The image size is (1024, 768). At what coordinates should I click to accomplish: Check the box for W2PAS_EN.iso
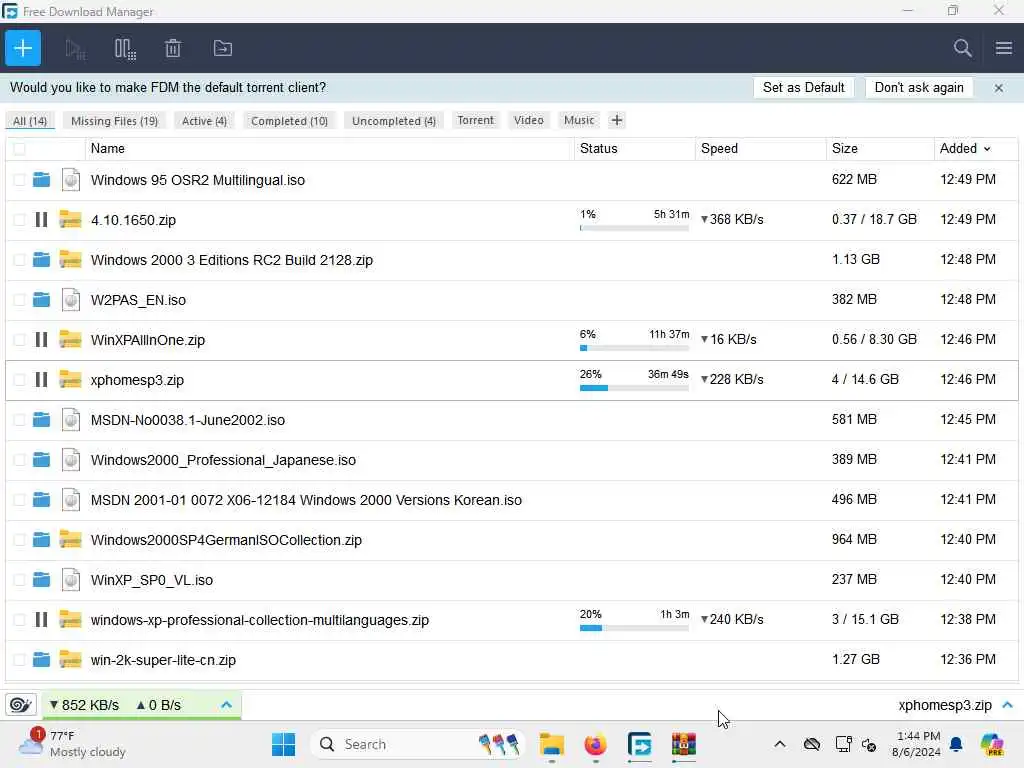coord(20,299)
